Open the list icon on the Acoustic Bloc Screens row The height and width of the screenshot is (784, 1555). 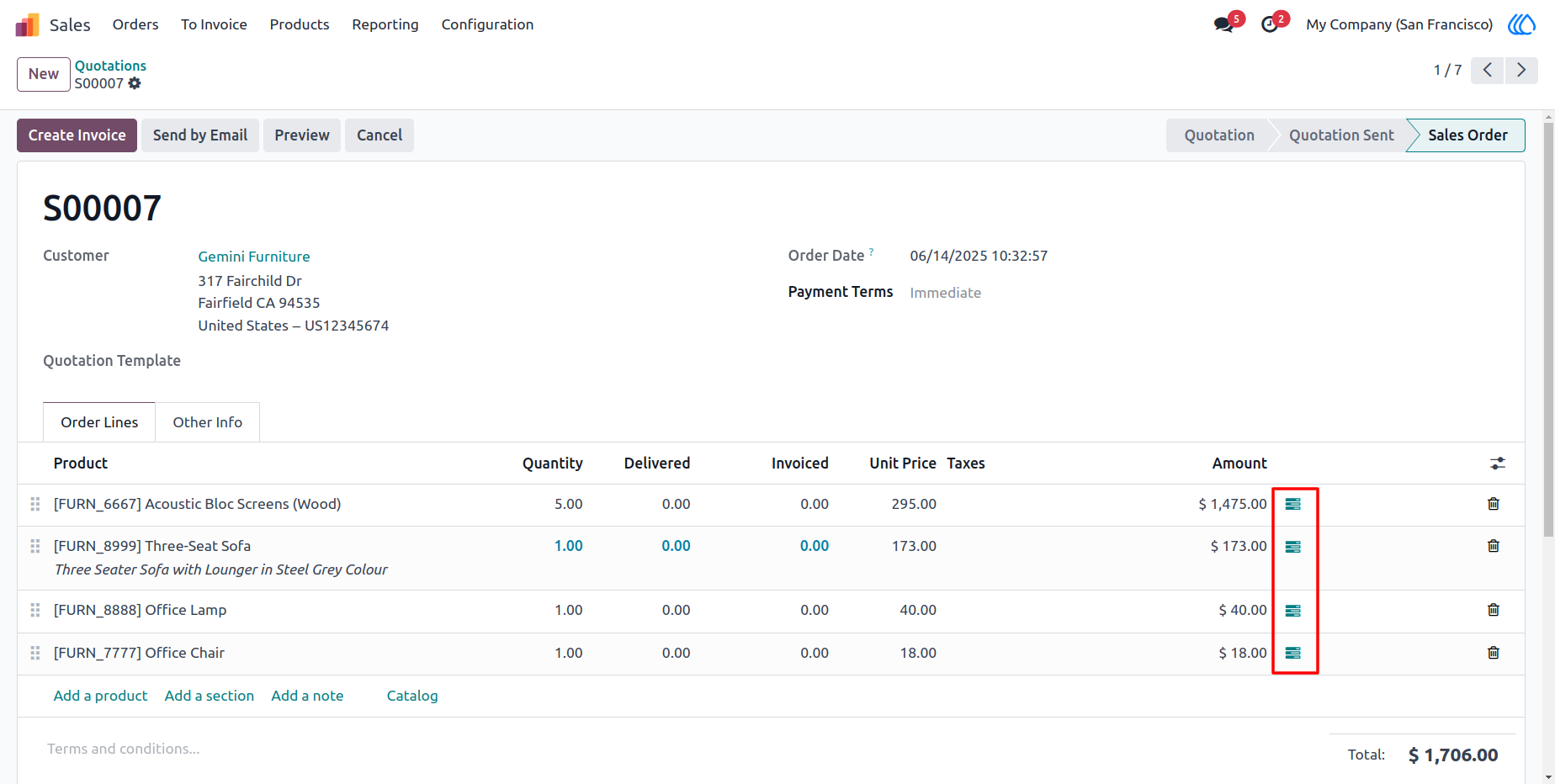tap(1293, 504)
